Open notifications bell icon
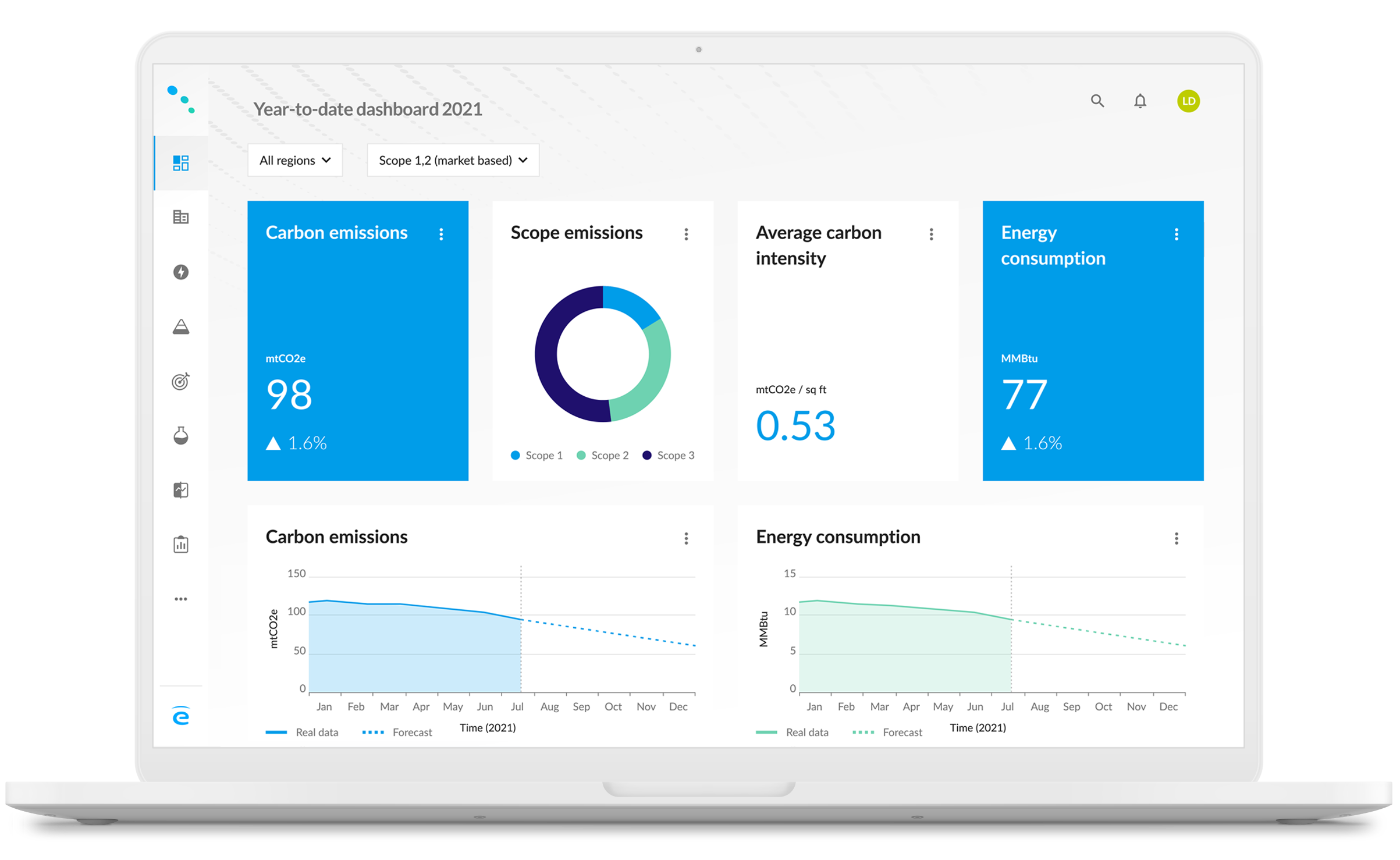The image size is (1400, 860). point(1140,101)
